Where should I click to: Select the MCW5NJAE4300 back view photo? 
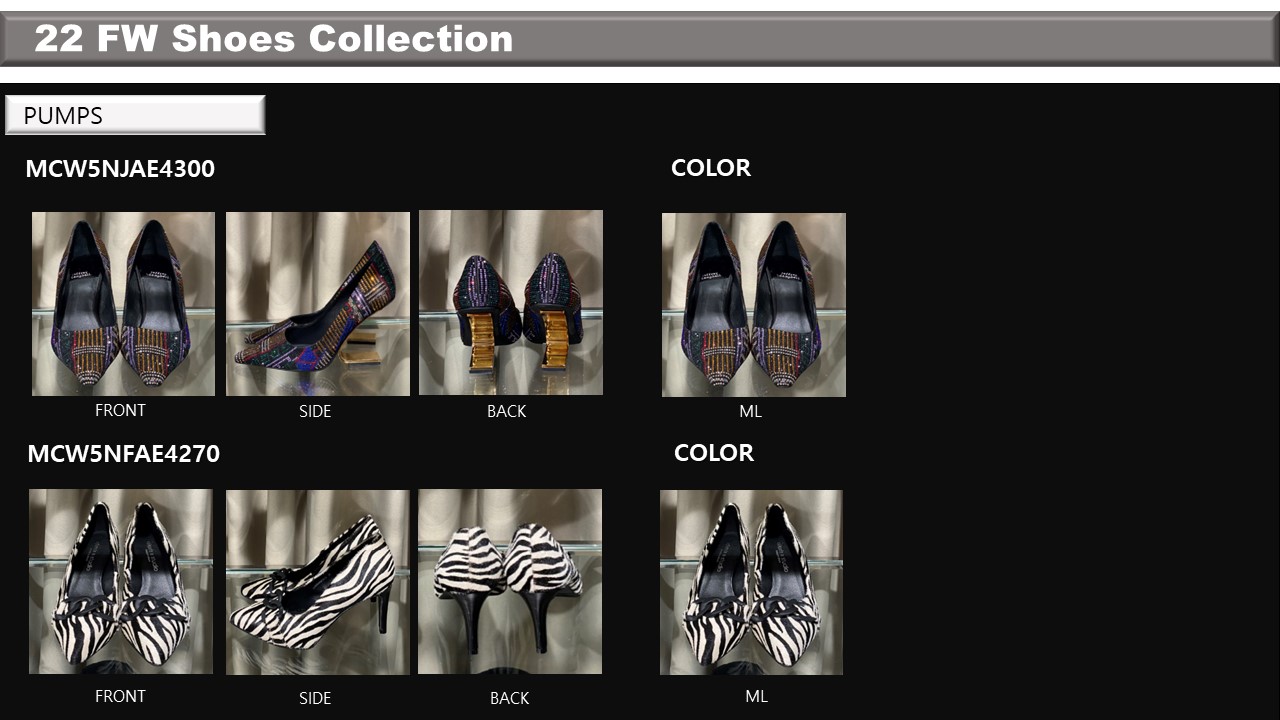[x=511, y=302]
